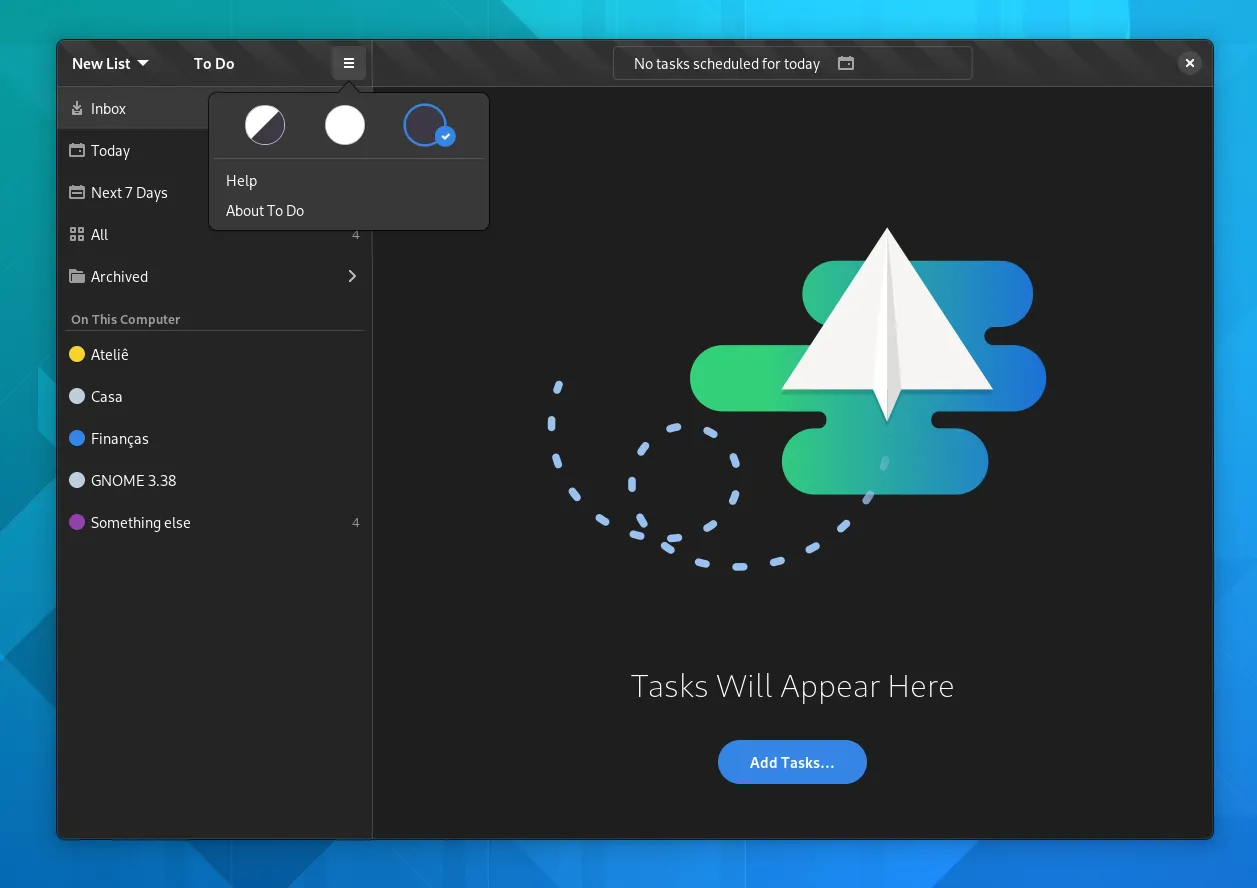
Task: Open the Ateliê task list
Action: [x=215, y=355]
